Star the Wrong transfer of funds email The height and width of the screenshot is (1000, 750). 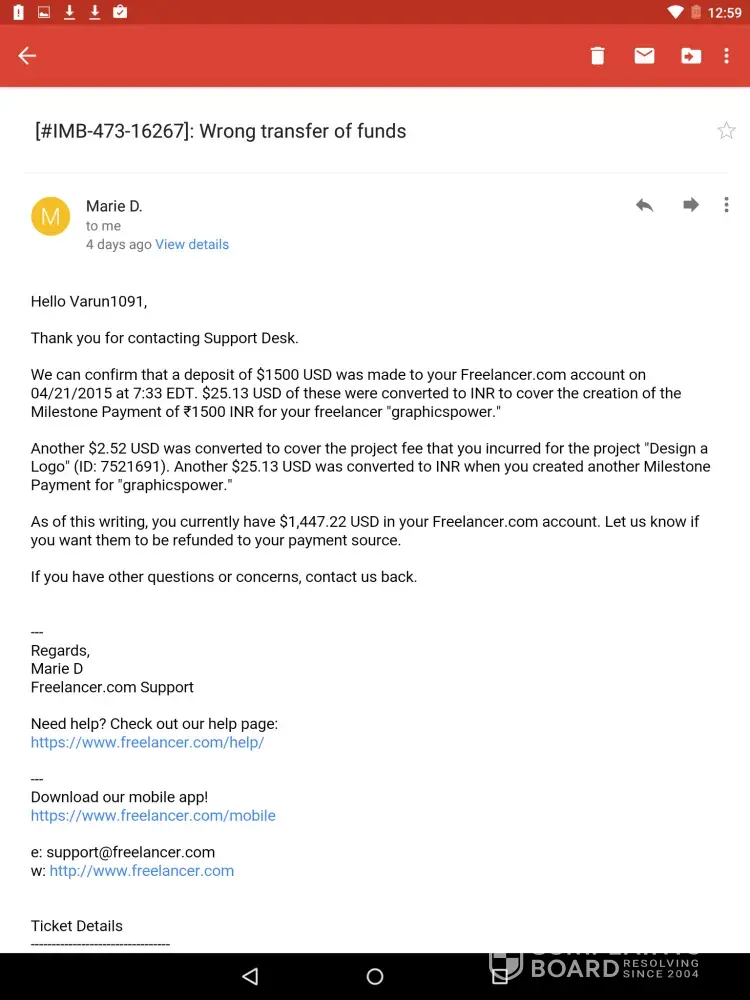tap(726, 131)
